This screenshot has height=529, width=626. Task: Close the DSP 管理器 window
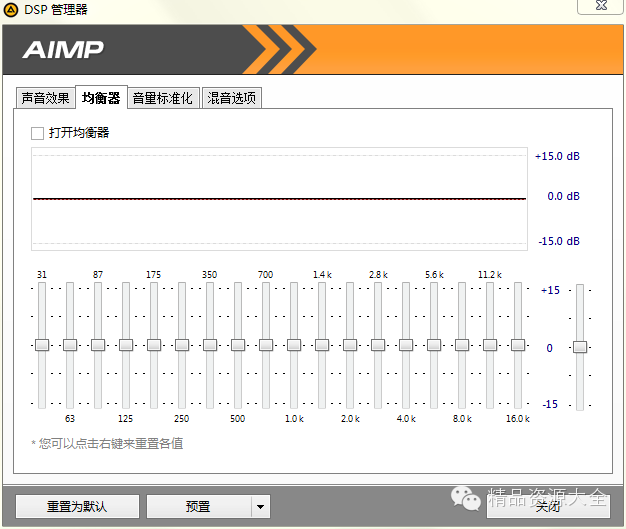point(601,6)
